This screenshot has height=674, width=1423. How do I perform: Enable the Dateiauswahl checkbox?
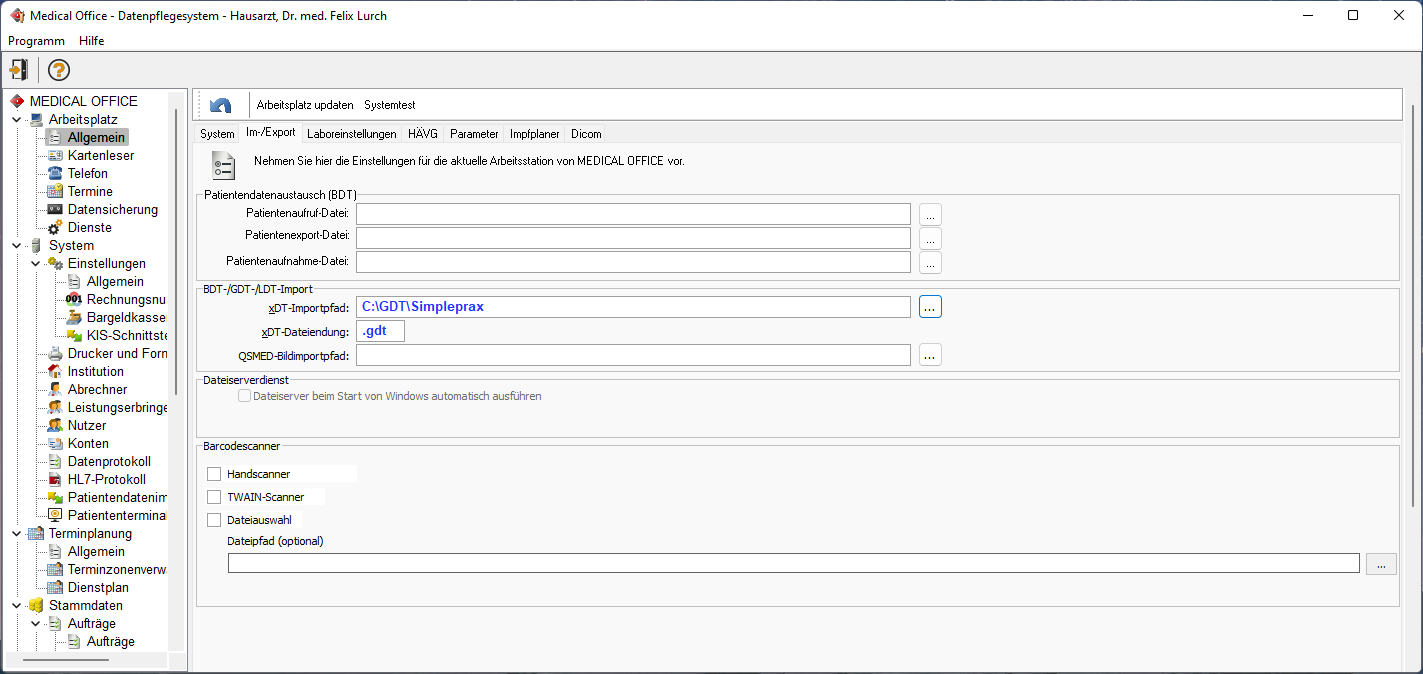coord(214,520)
